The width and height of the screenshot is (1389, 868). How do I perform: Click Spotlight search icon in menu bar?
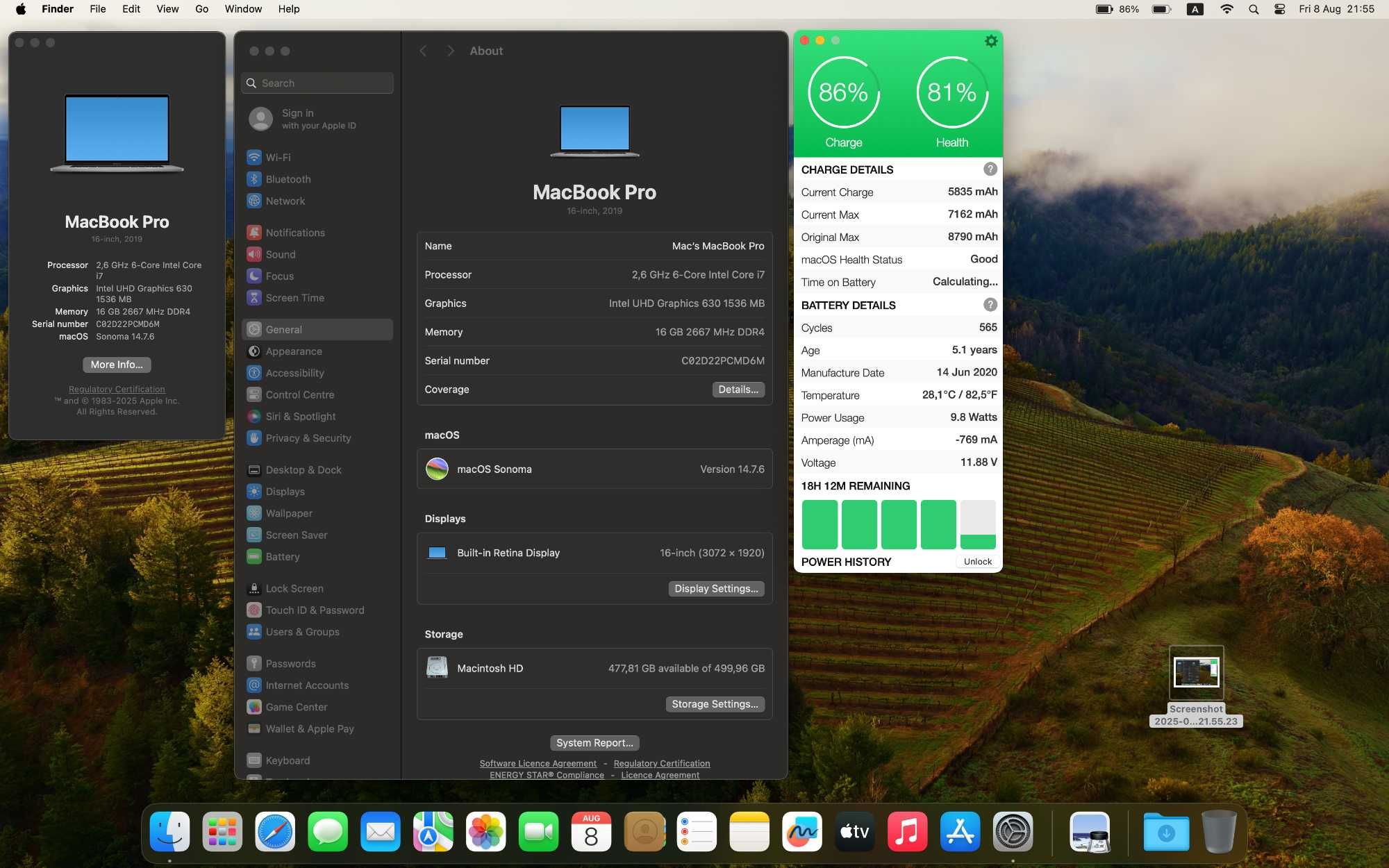[1254, 9]
